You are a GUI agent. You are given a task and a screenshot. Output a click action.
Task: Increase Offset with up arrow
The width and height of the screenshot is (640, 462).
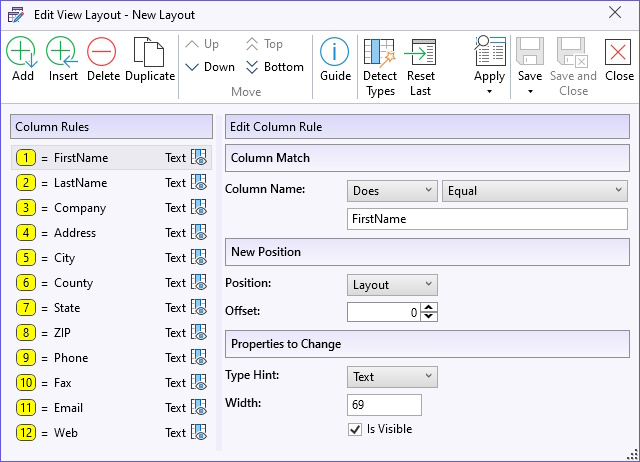429,307
